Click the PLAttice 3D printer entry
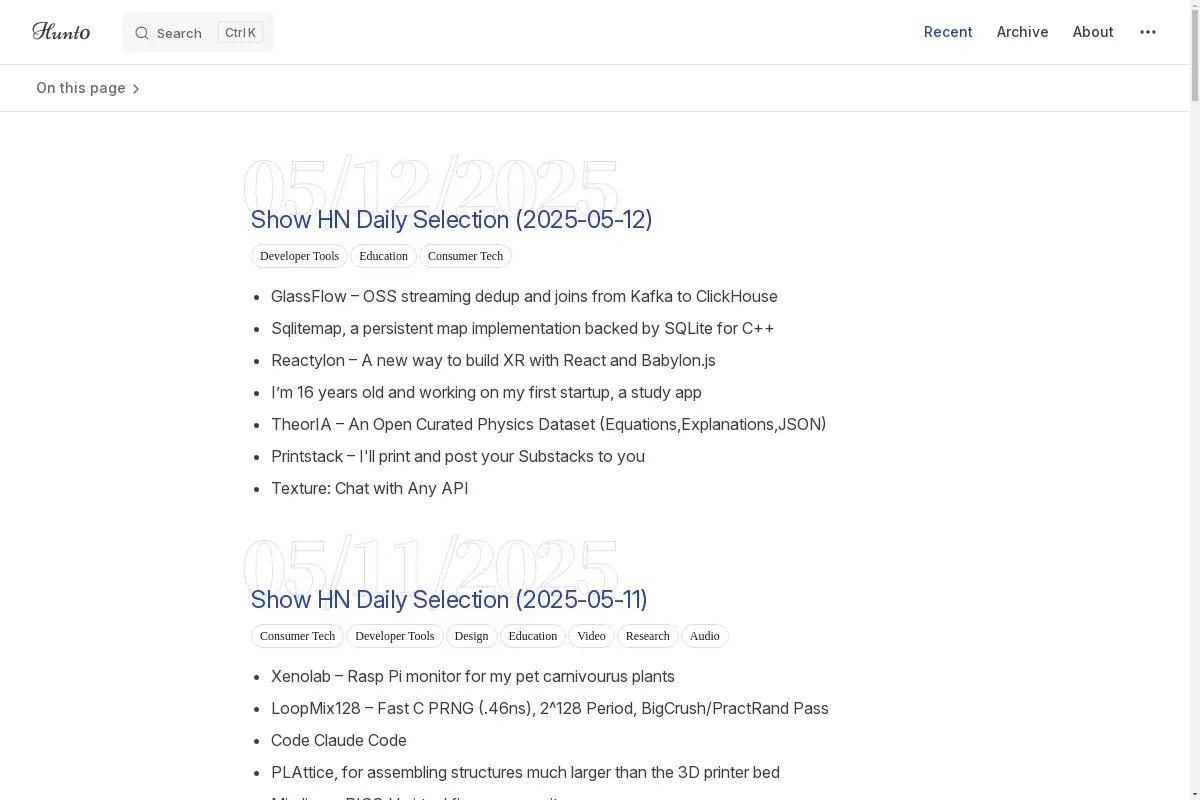 click(525, 772)
